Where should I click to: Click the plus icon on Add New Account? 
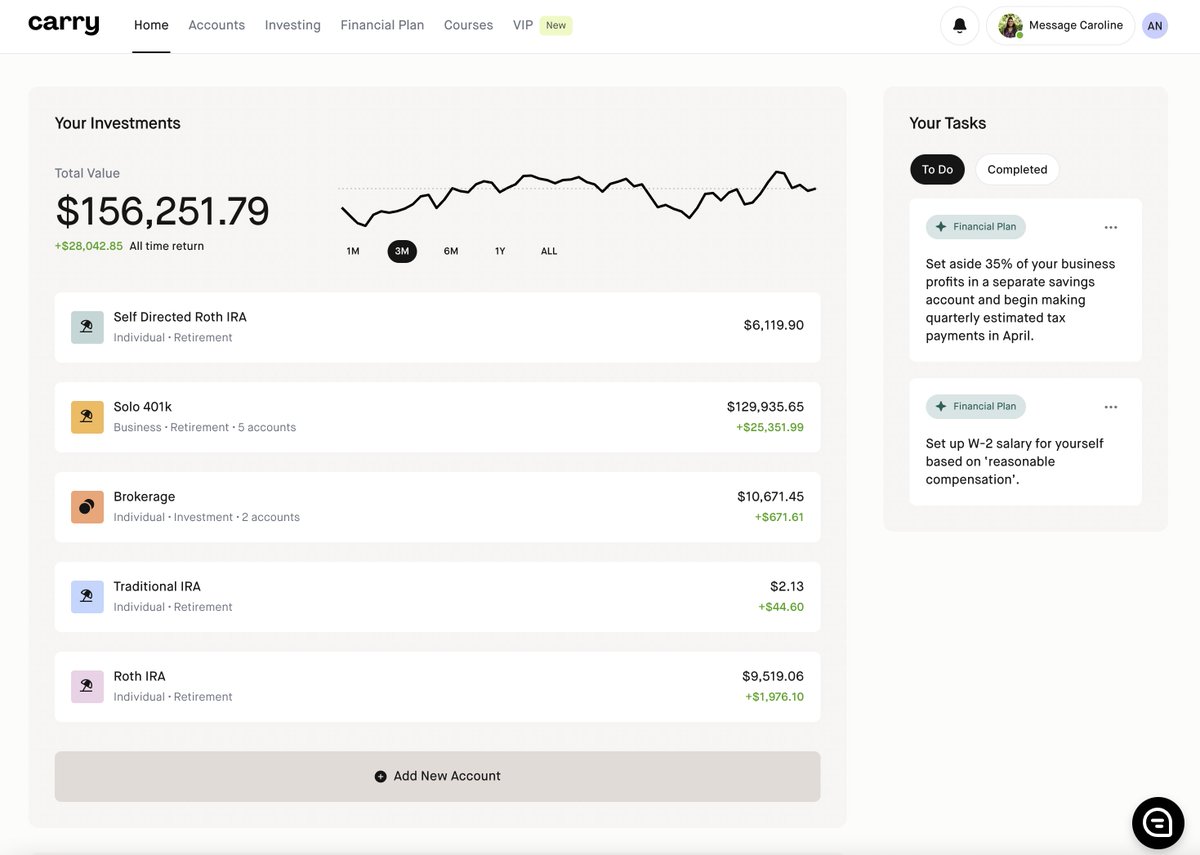380,775
